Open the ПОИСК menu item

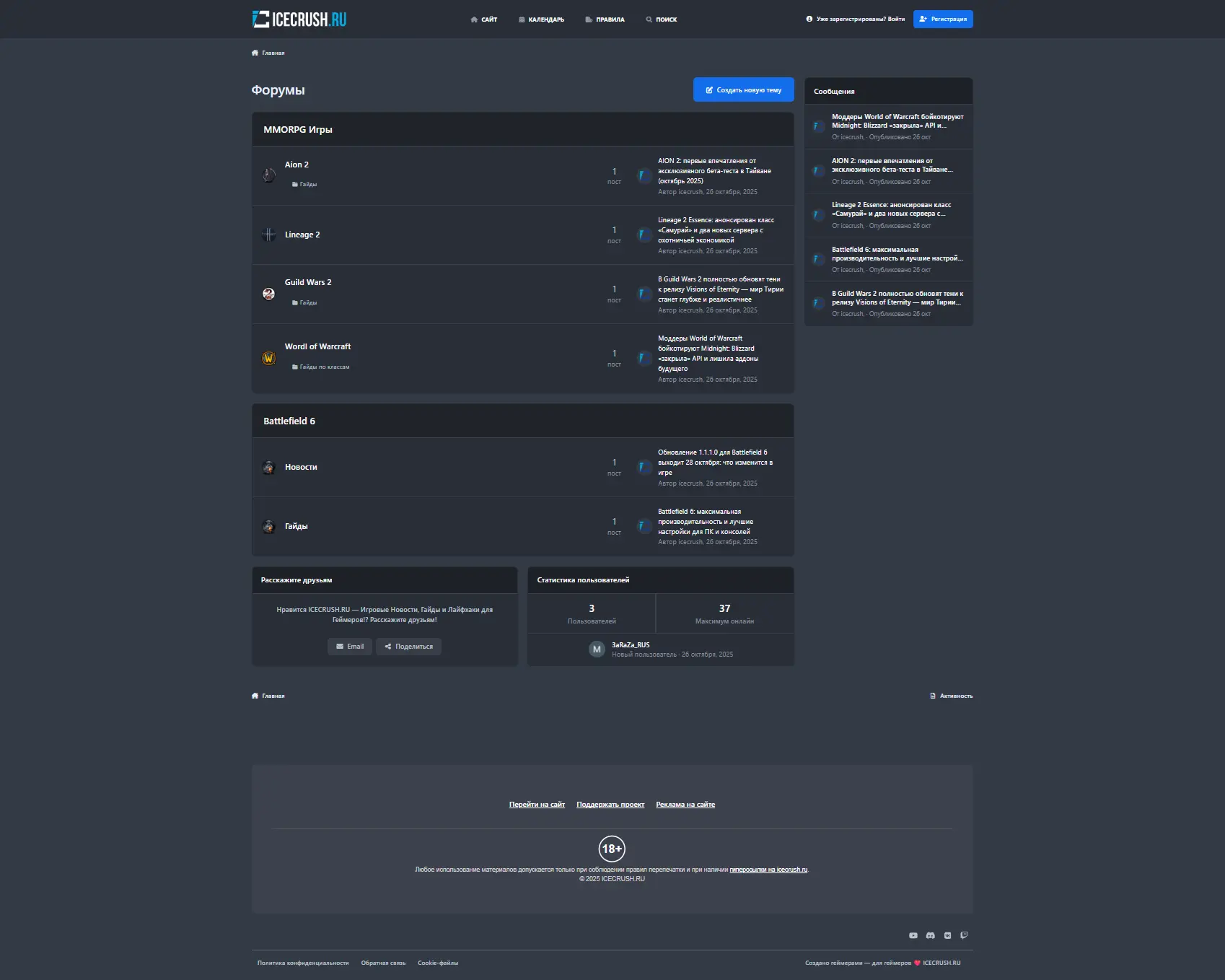coord(661,19)
